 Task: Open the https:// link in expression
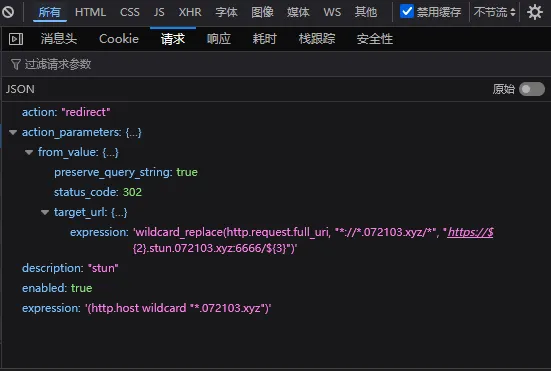471,232
